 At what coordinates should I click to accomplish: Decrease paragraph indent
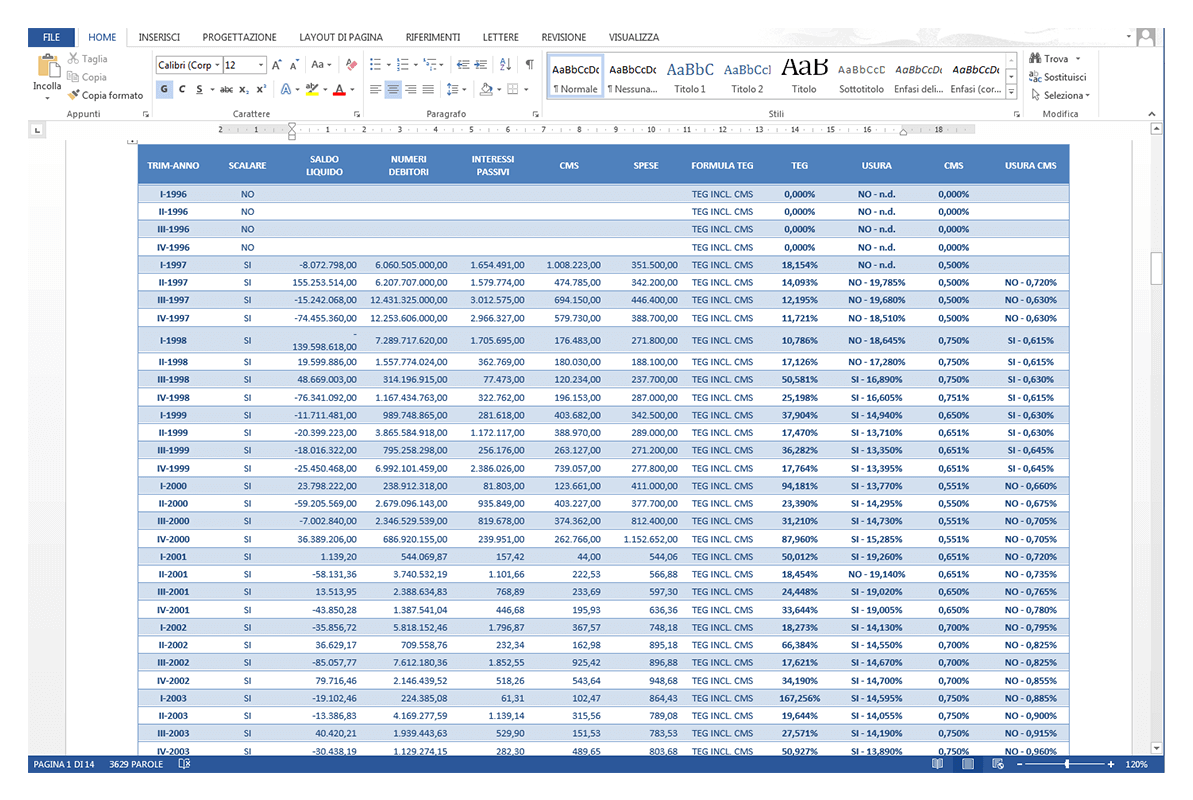pos(463,65)
